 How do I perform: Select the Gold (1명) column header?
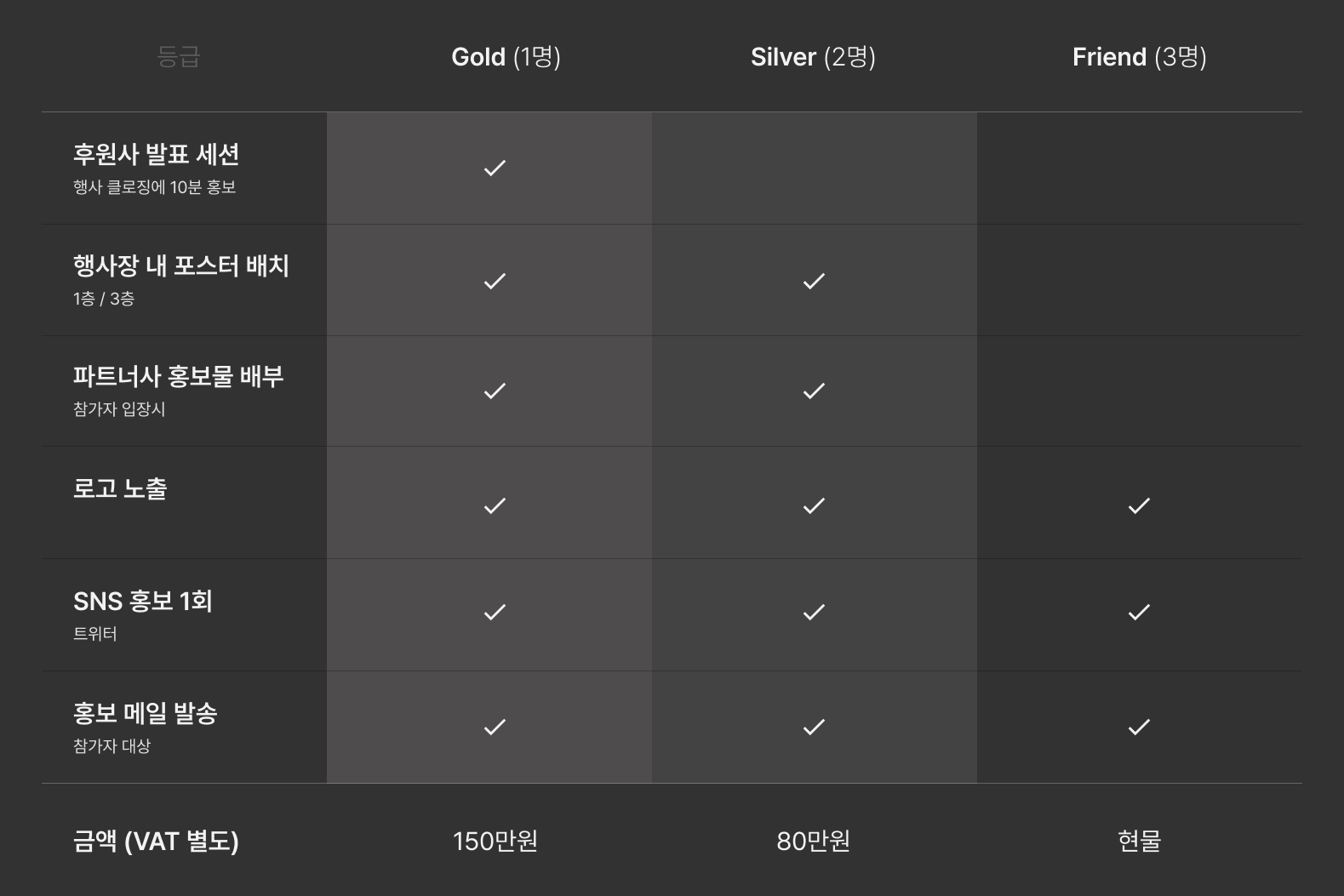(506, 57)
